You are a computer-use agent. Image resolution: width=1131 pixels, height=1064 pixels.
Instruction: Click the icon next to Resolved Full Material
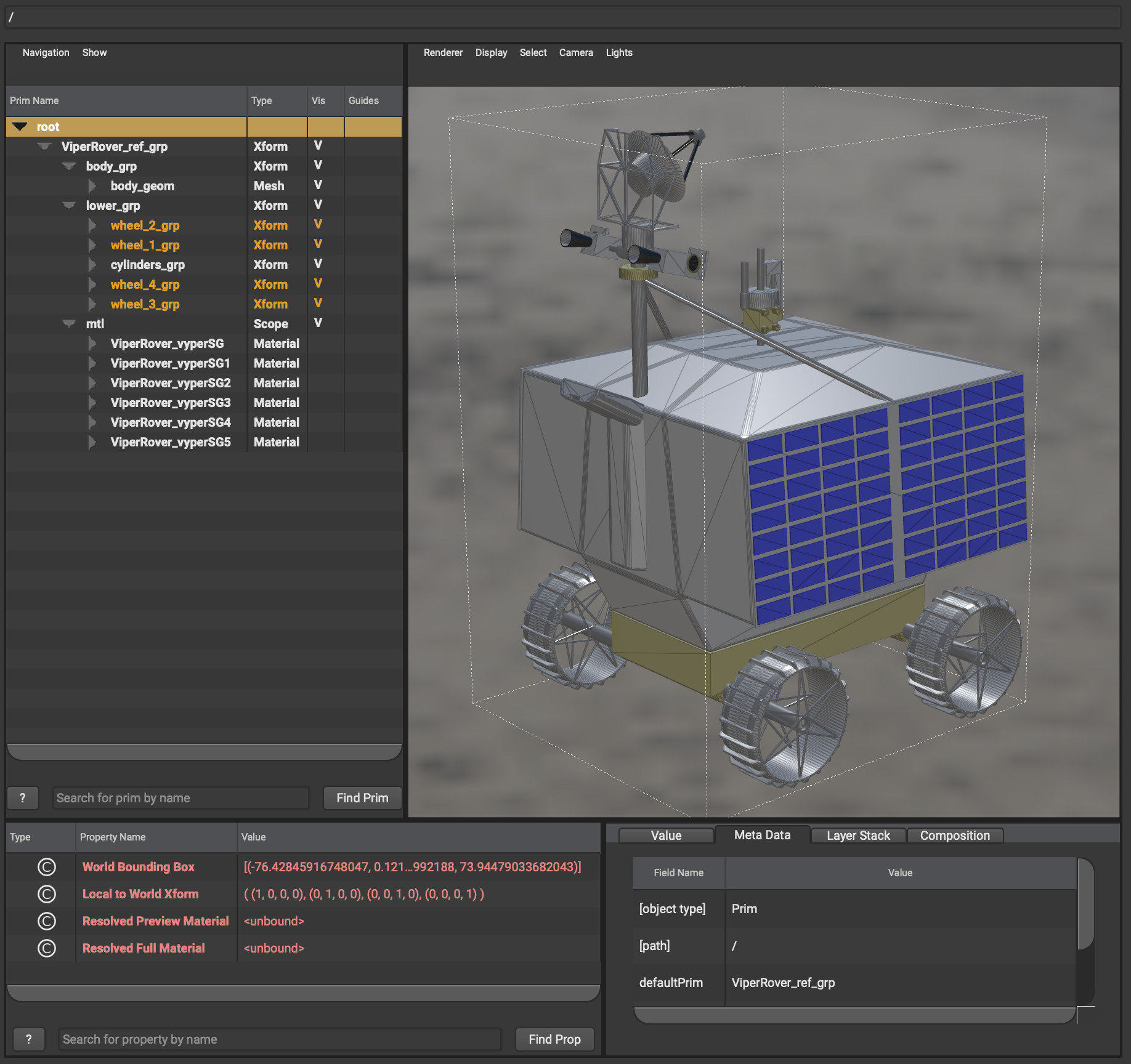[47, 948]
